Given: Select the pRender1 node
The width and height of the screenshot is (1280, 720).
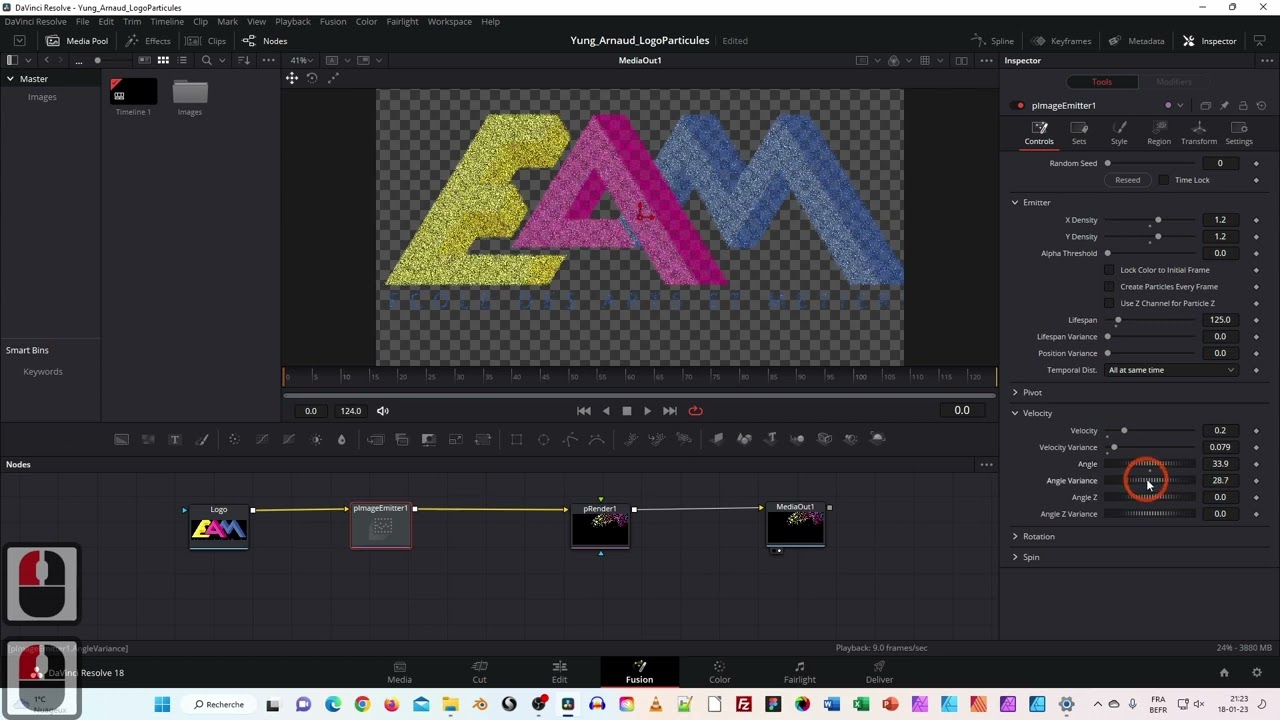Looking at the screenshot, I should point(600,527).
